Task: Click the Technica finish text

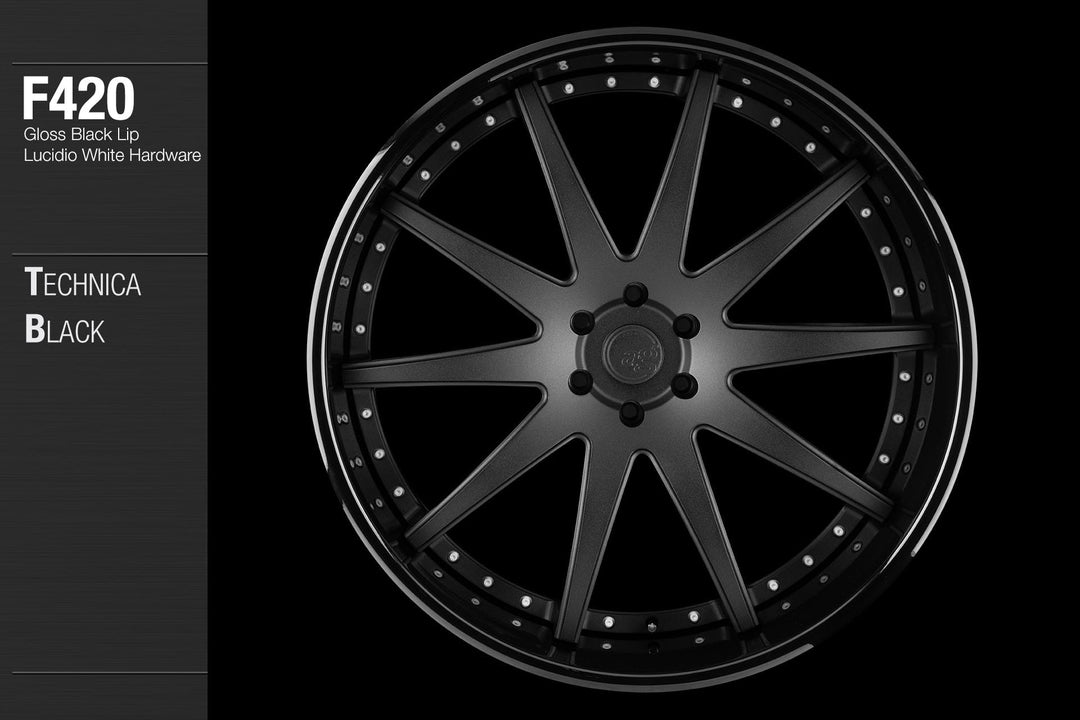Action: 83,284
